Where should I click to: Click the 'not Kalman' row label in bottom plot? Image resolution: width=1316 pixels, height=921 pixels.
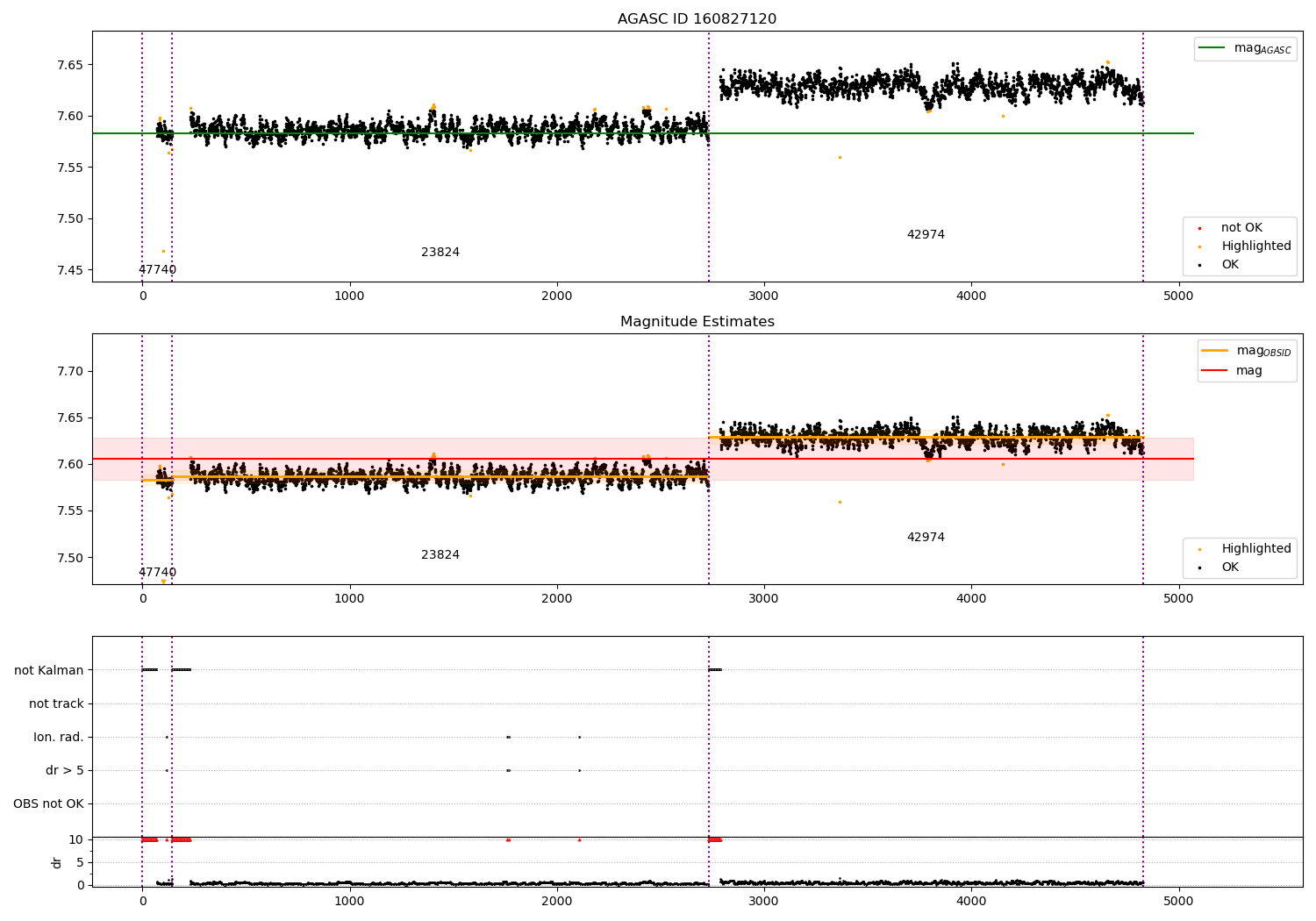49,670
